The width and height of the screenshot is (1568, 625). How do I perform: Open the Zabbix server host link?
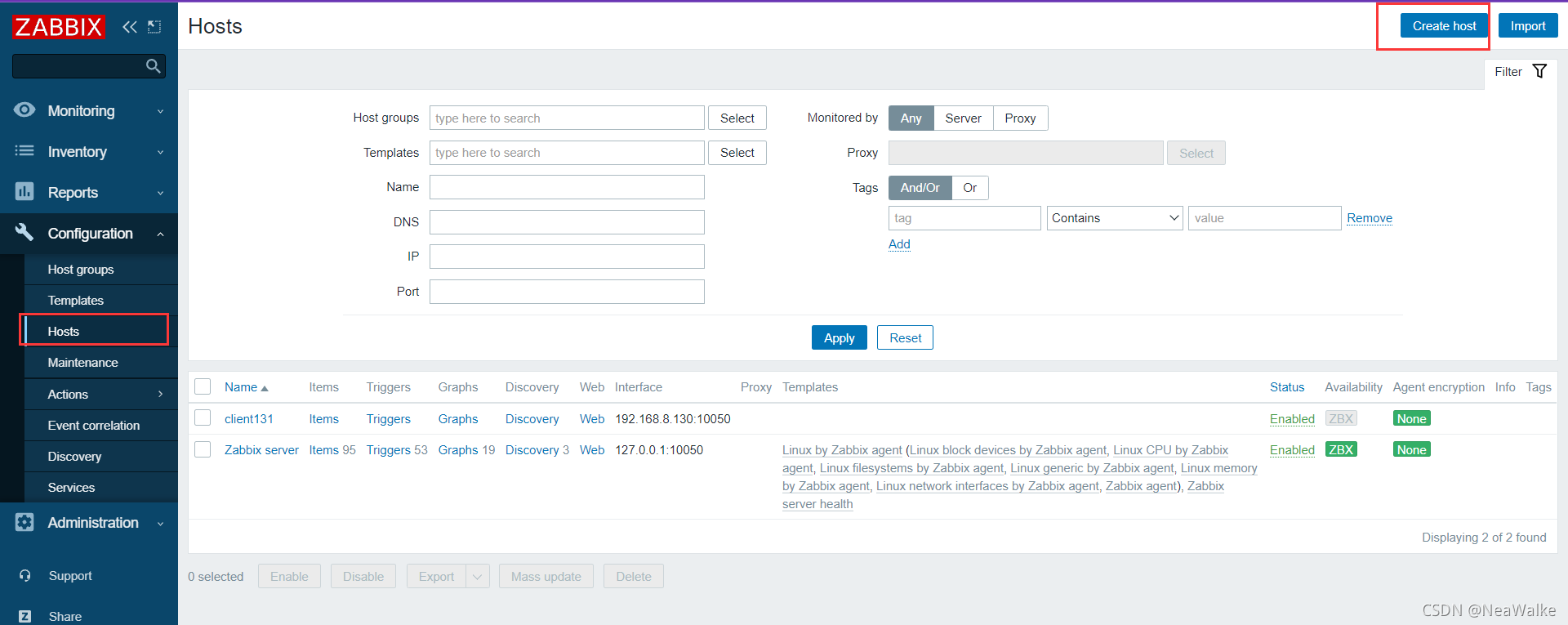click(x=261, y=449)
